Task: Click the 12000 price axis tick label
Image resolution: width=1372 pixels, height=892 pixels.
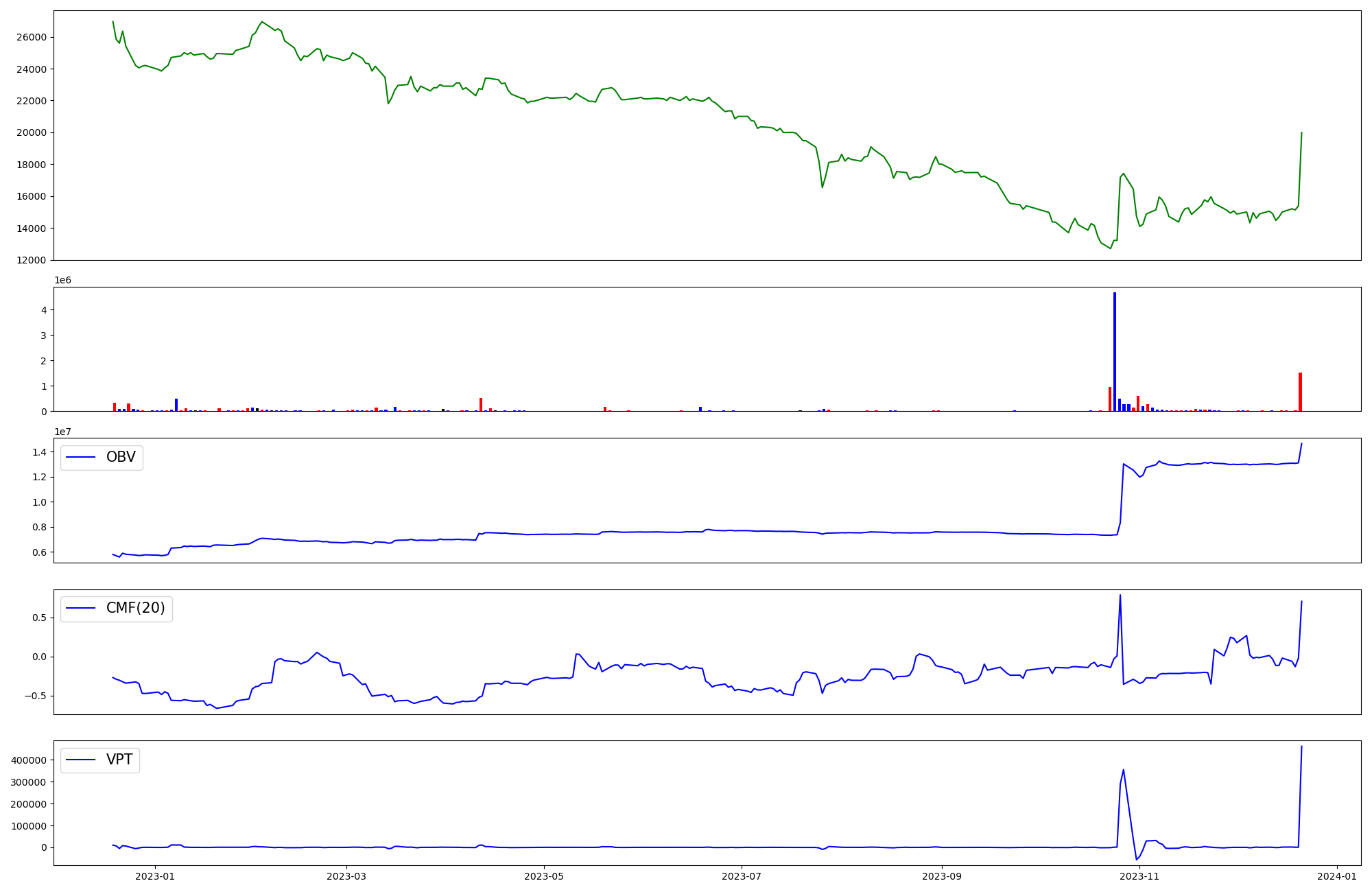Action: pyautogui.click(x=31, y=260)
